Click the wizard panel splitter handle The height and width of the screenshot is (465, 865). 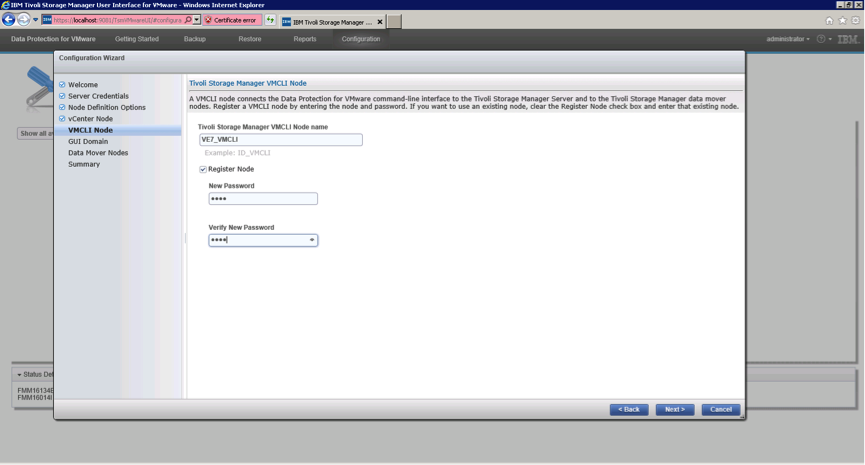[185, 238]
